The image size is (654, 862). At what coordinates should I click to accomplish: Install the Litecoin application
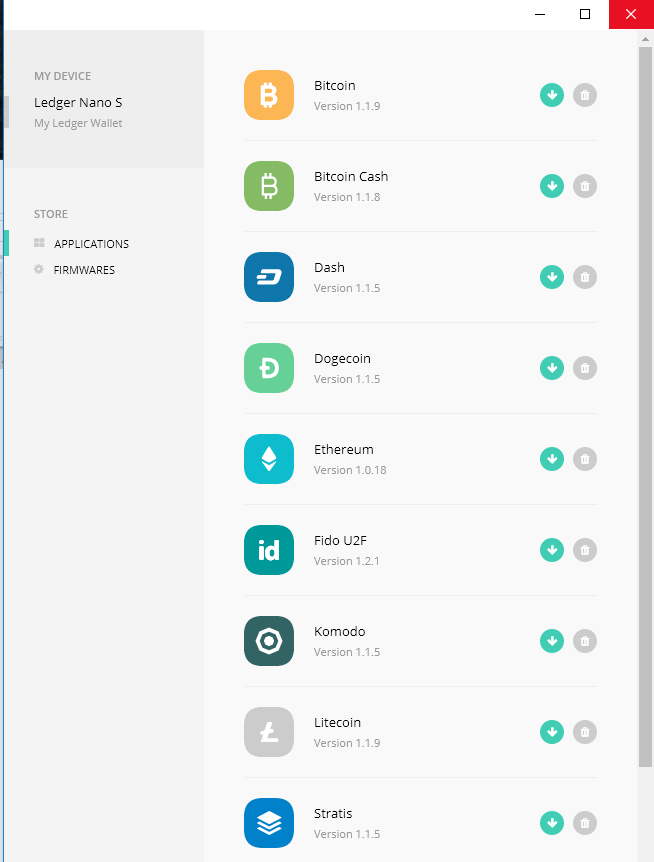[x=552, y=732]
